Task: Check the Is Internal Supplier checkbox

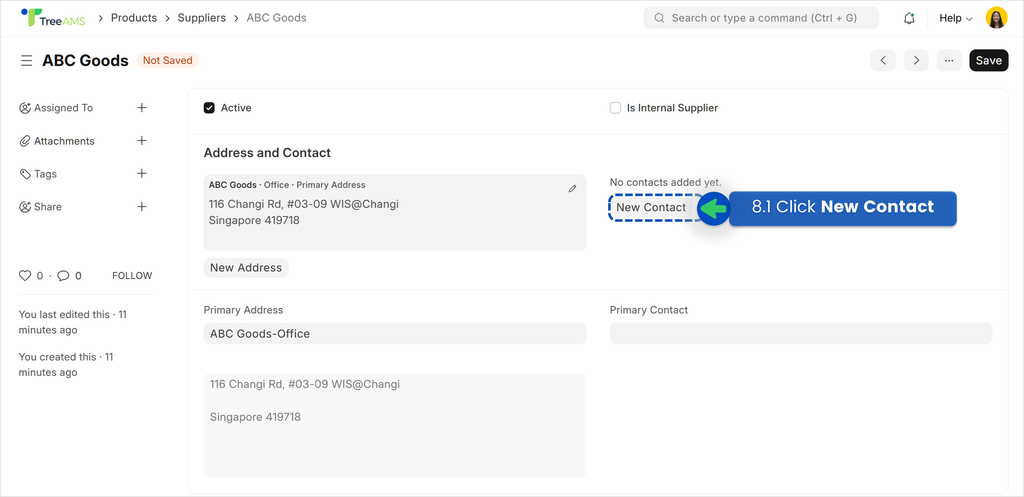Action: point(615,108)
